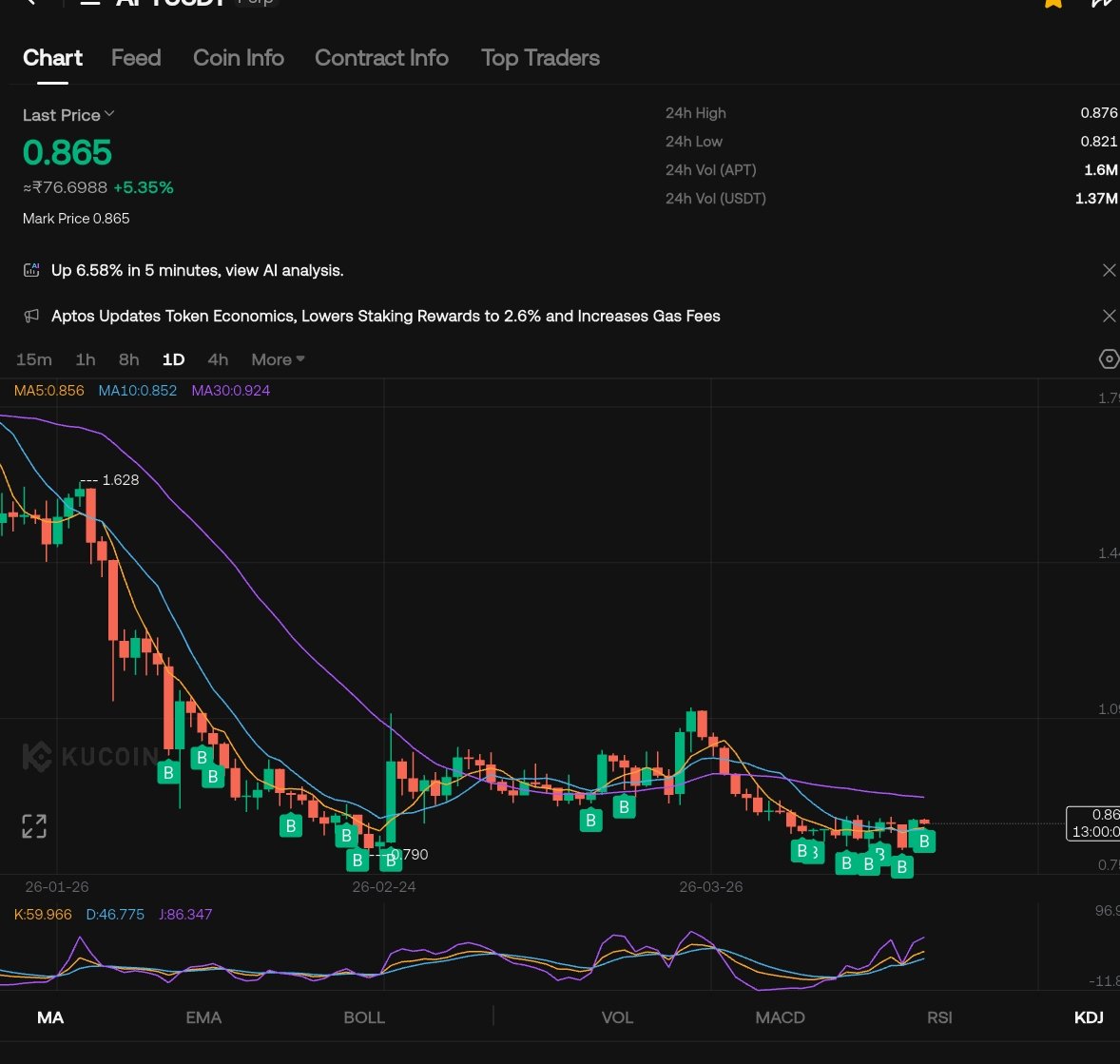Click the 26-02-24 date axis label
This screenshot has height=1064, width=1120.
click(383, 887)
